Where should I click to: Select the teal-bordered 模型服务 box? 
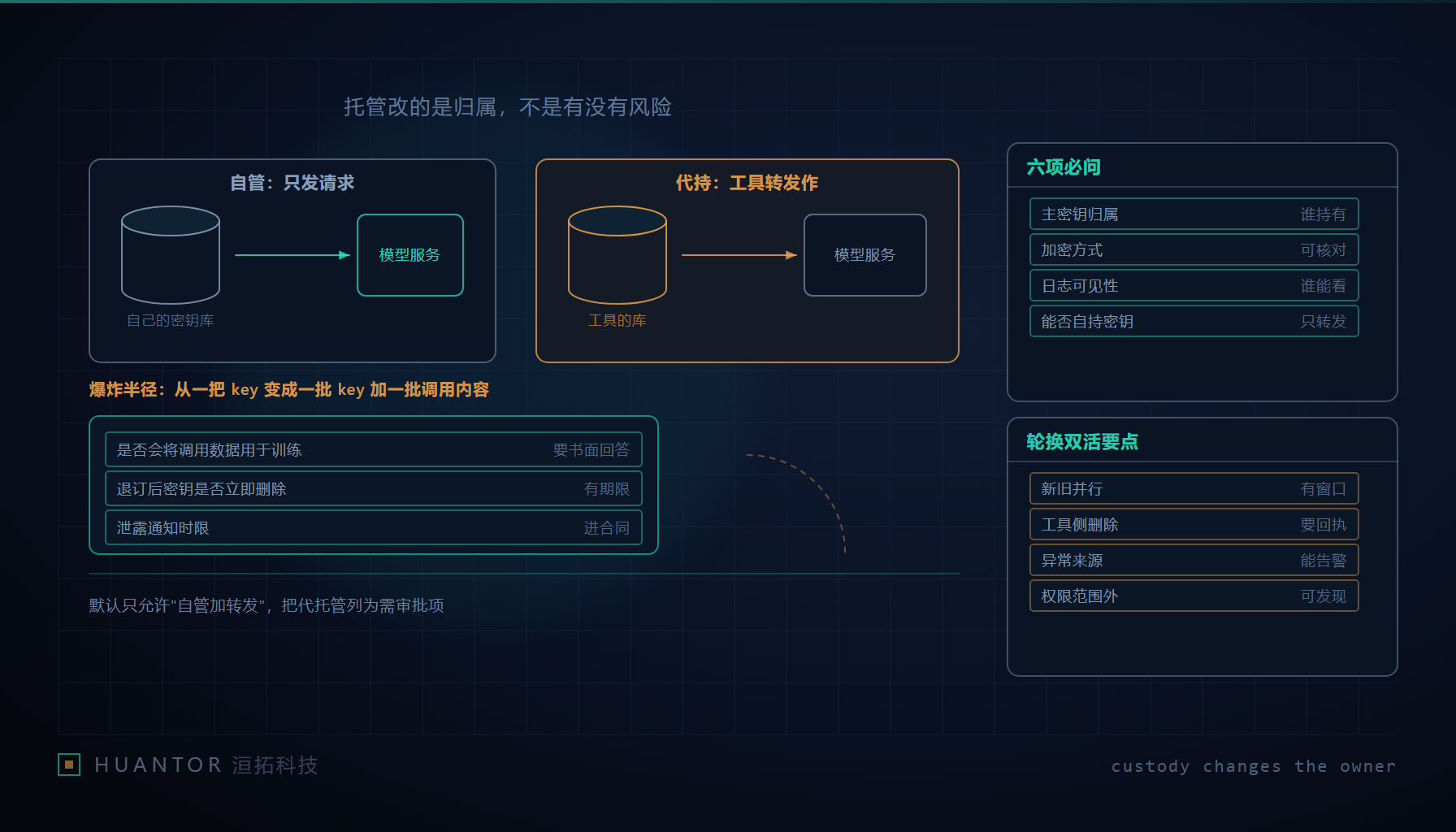(410, 255)
